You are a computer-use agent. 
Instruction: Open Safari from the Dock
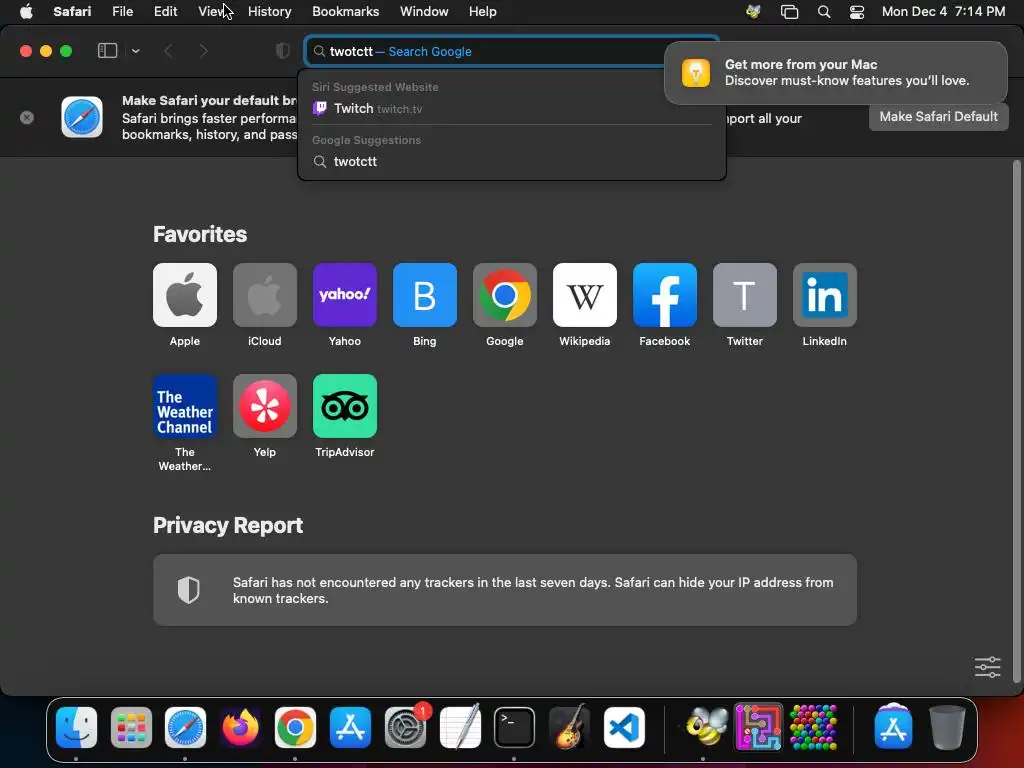pos(185,727)
